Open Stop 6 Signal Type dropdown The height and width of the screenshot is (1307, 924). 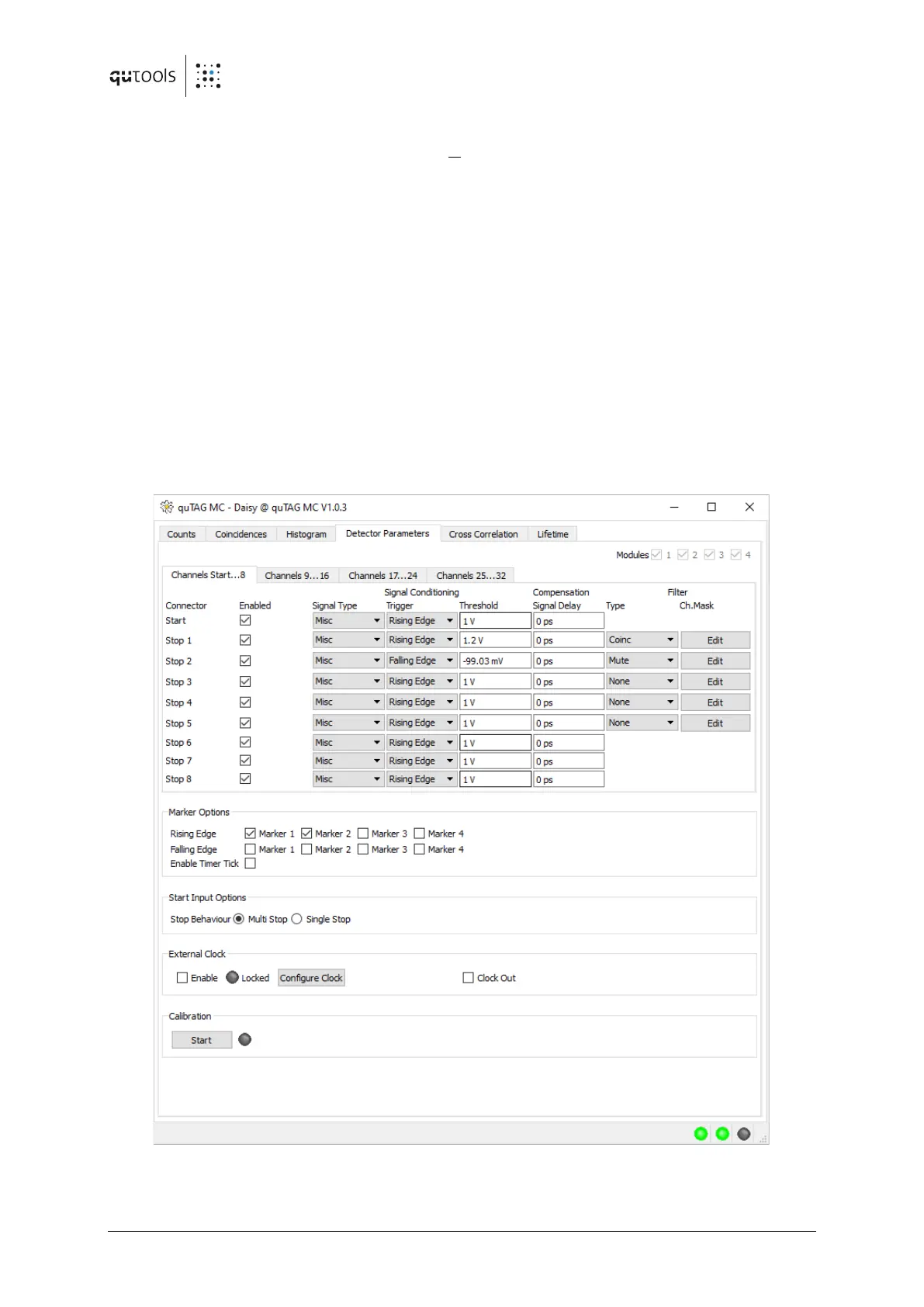coord(348,743)
